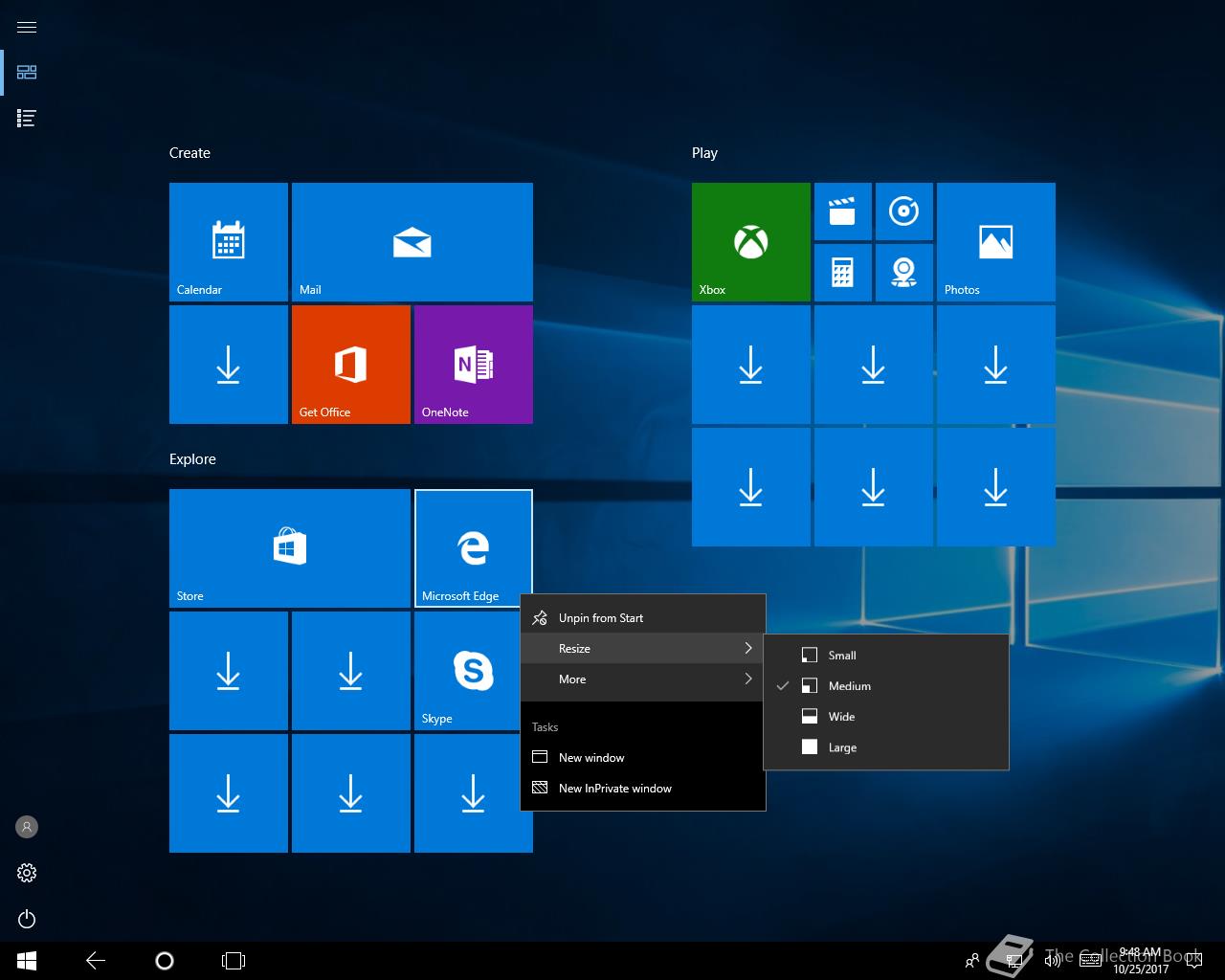The image size is (1225, 980).
Task: Launch the Skype tile
Action: 467,671
